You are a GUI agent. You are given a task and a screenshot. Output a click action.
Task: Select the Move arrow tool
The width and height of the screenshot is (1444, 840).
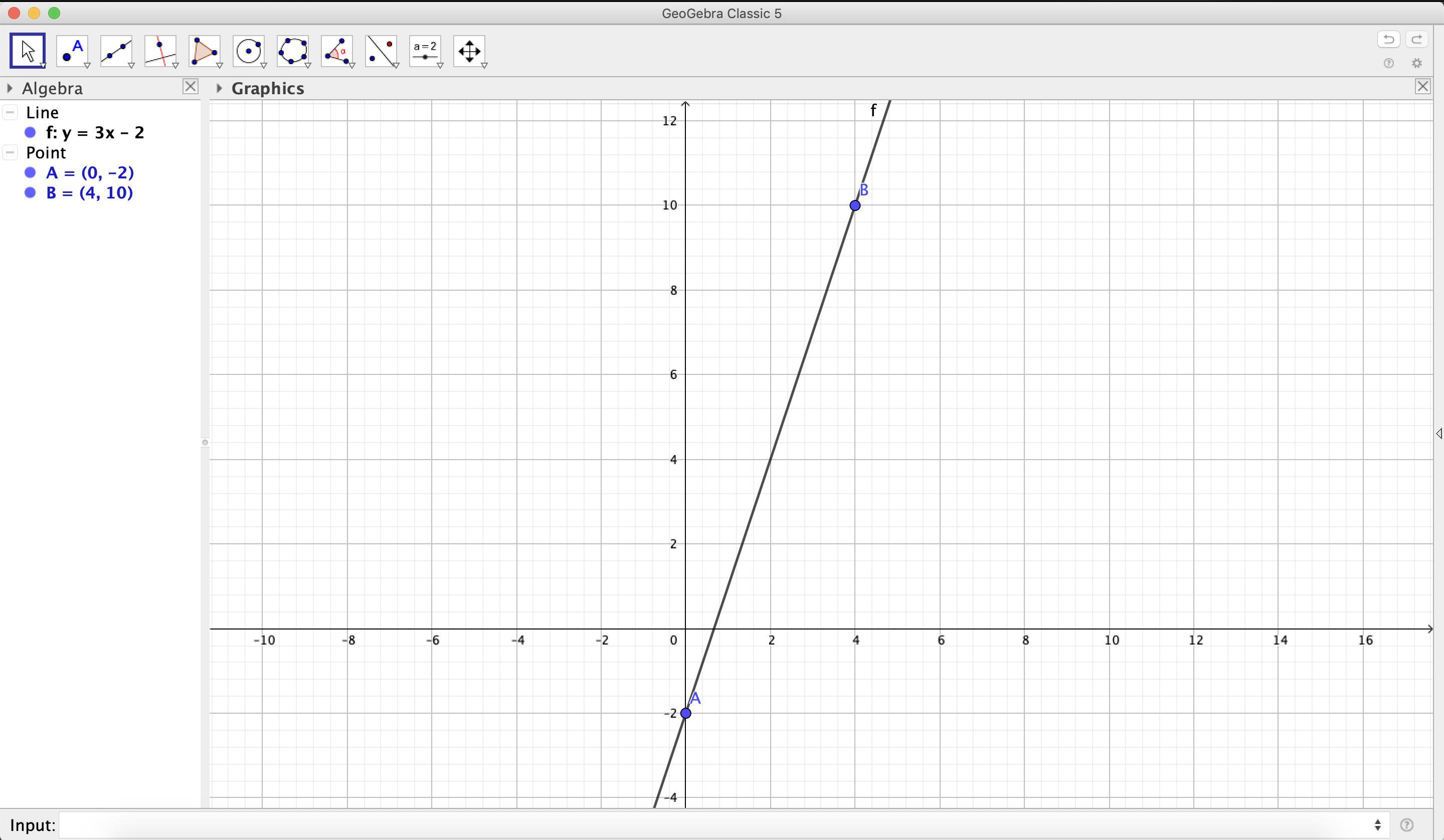pos(27,51)
